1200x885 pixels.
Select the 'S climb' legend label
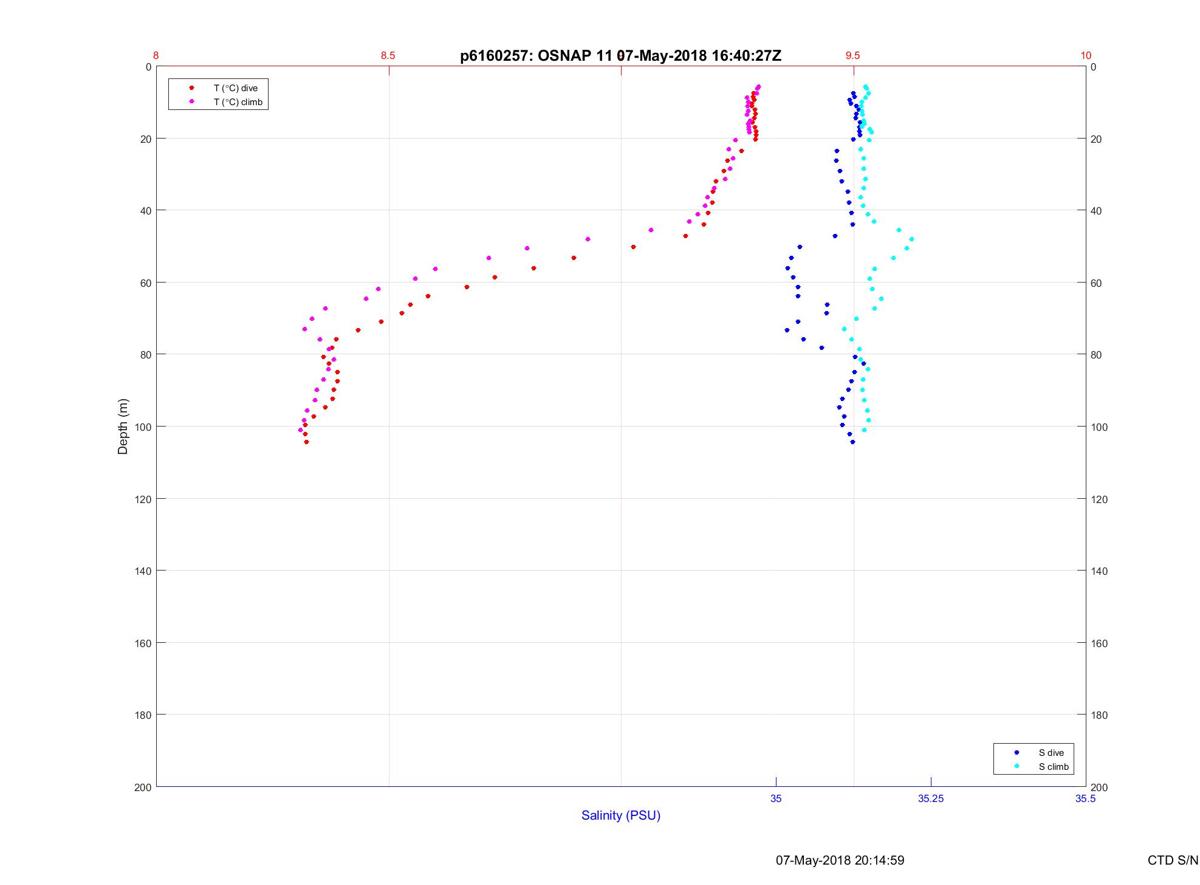tap(1054, 767)
